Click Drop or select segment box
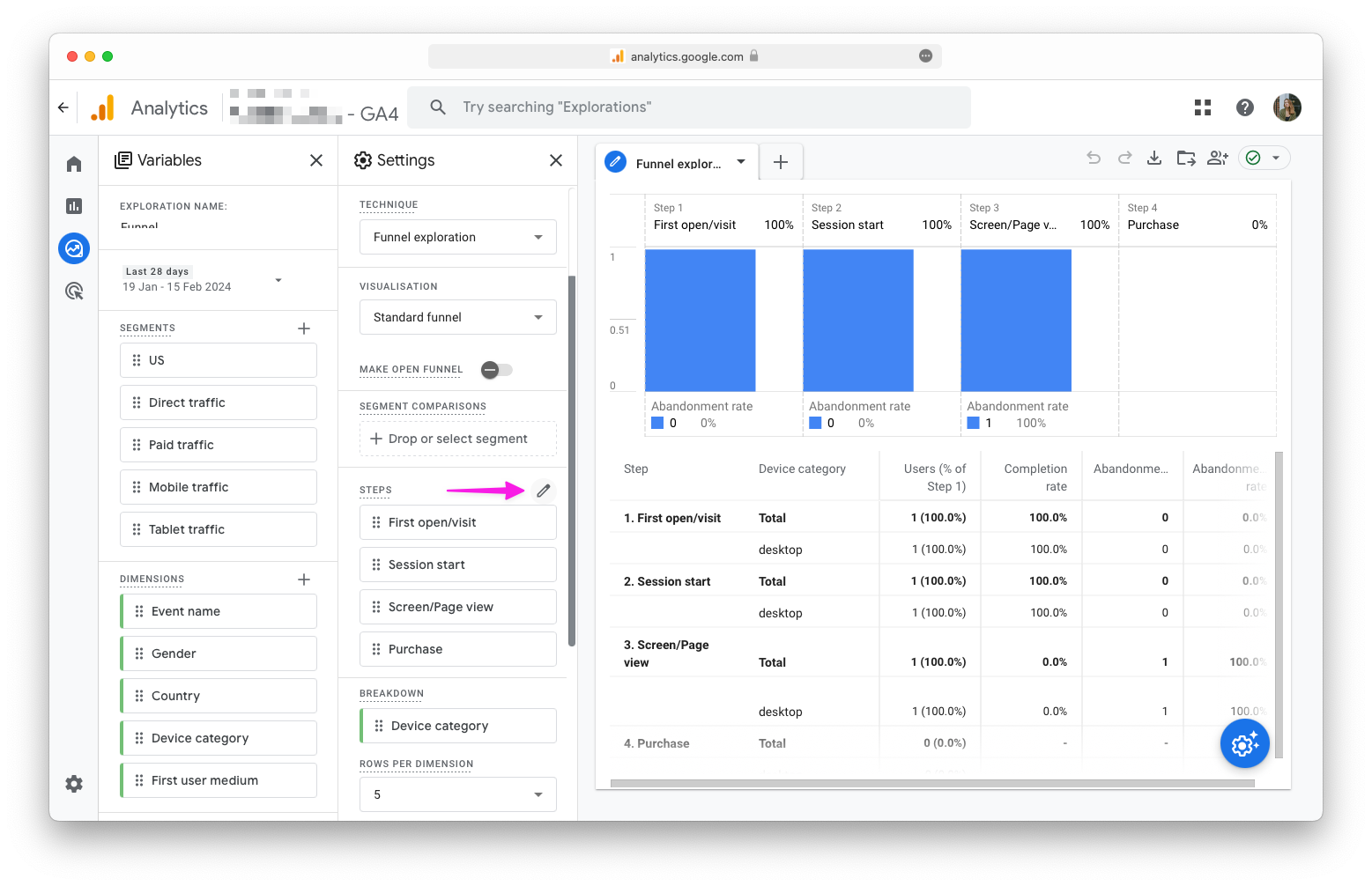This screenshot has height=886, width=1372. [x=458, y=439]
